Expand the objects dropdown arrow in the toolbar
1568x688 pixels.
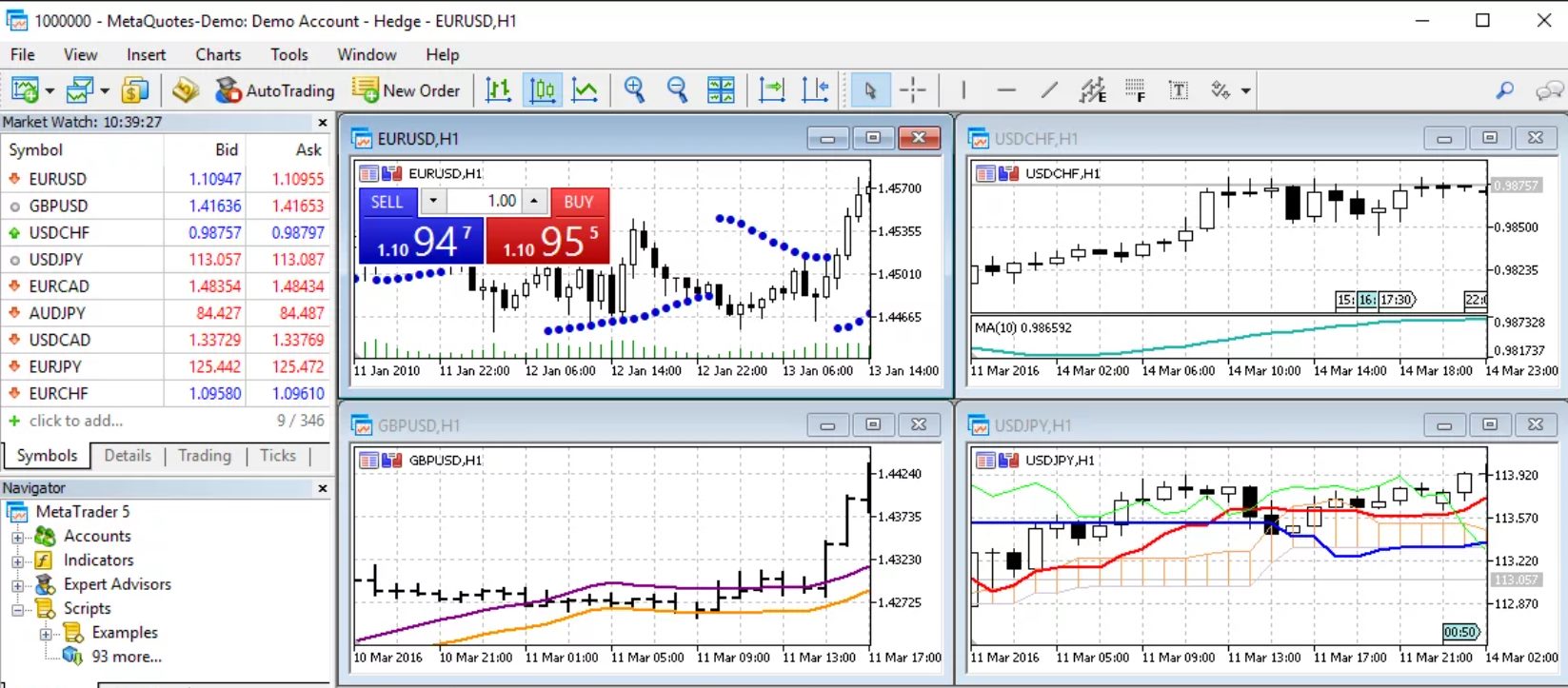click(x=1245, y=91)
